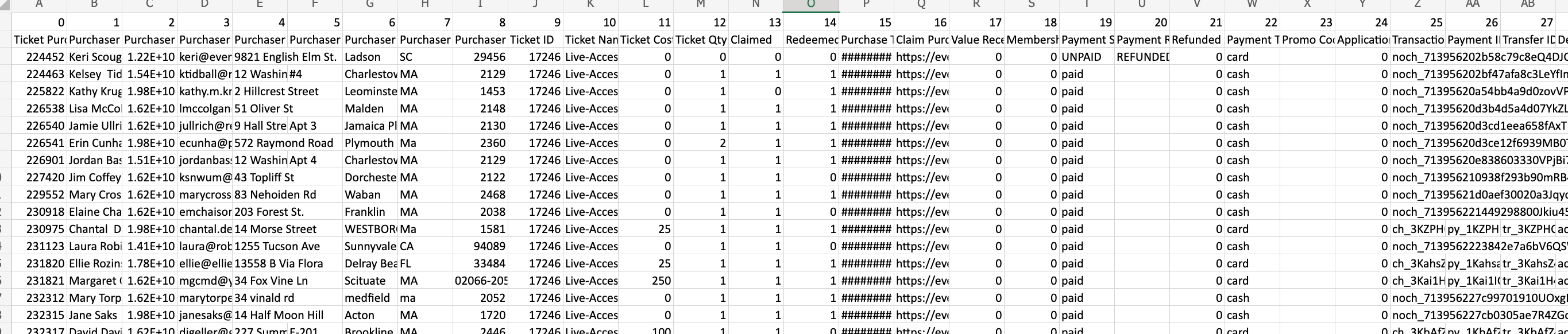Click the UNPAID payment status cell
1568x334 pixels.
pos(1087,57)
